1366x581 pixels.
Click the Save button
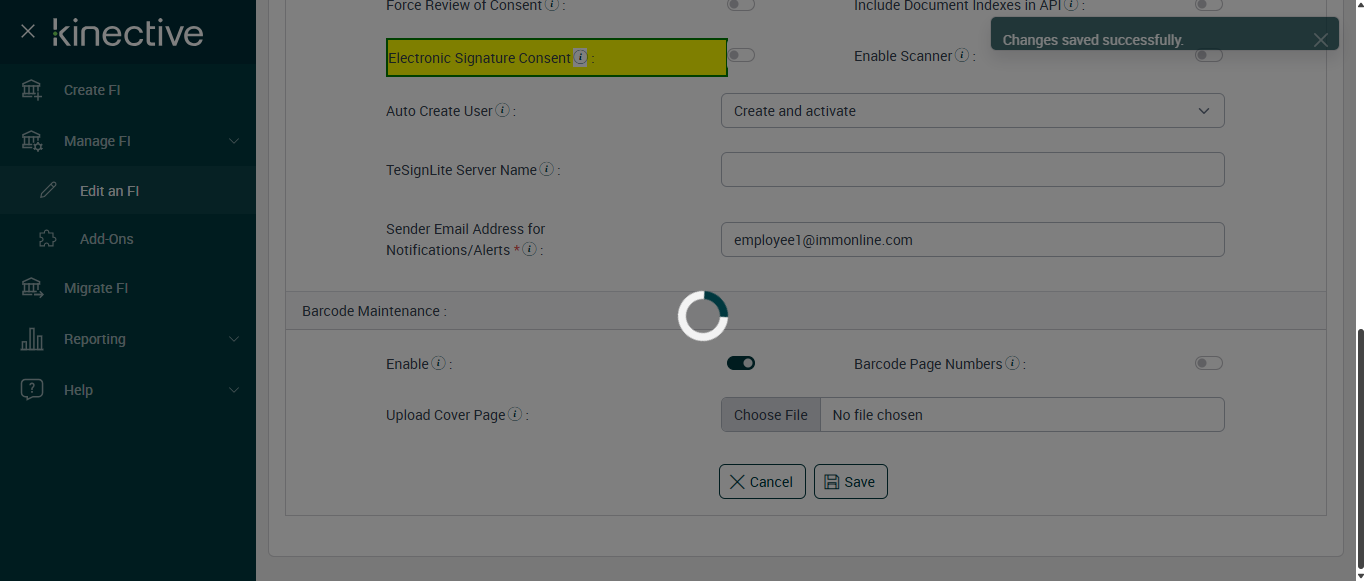pyautogui.click(x=851, y=482)
